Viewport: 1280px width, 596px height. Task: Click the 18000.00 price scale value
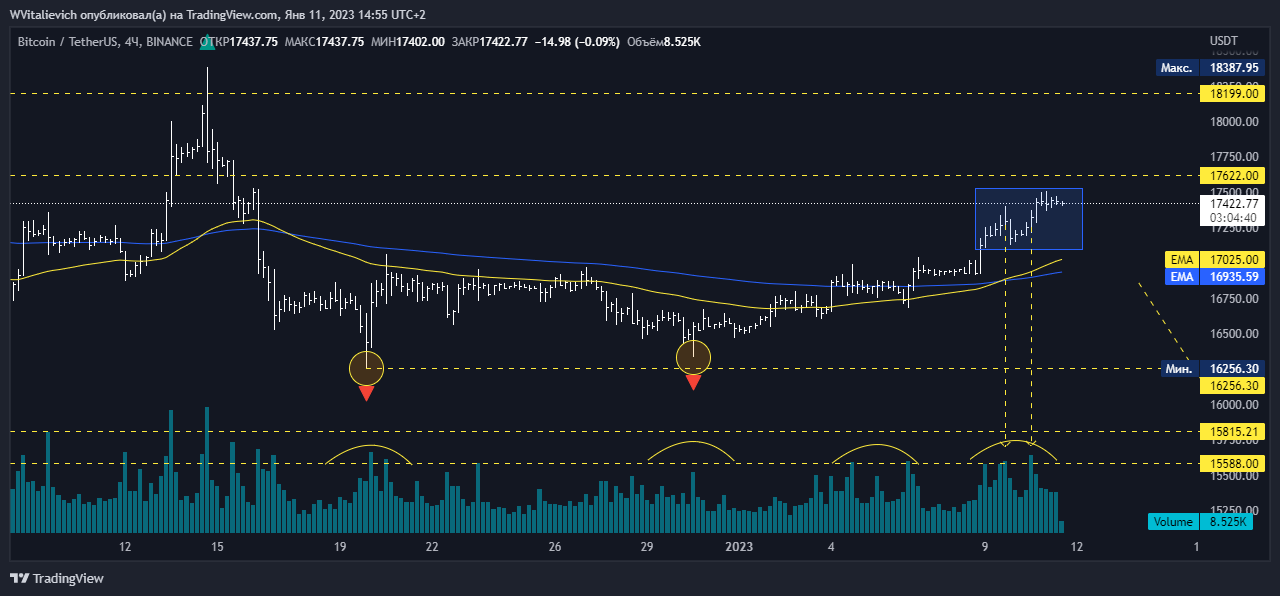1233,122
